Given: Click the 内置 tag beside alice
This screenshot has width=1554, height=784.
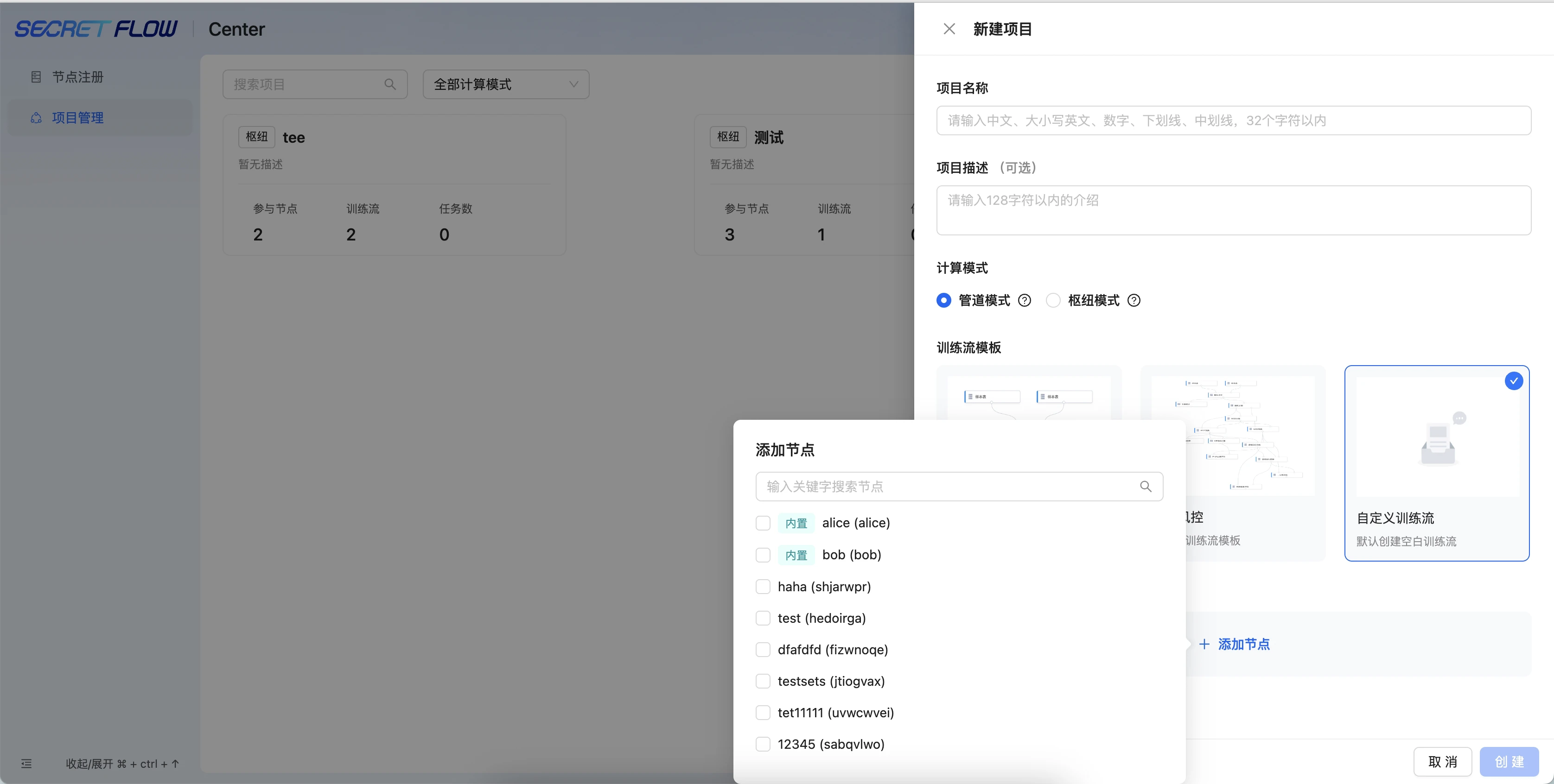Looking at the screenshot, I should (796, 524).
